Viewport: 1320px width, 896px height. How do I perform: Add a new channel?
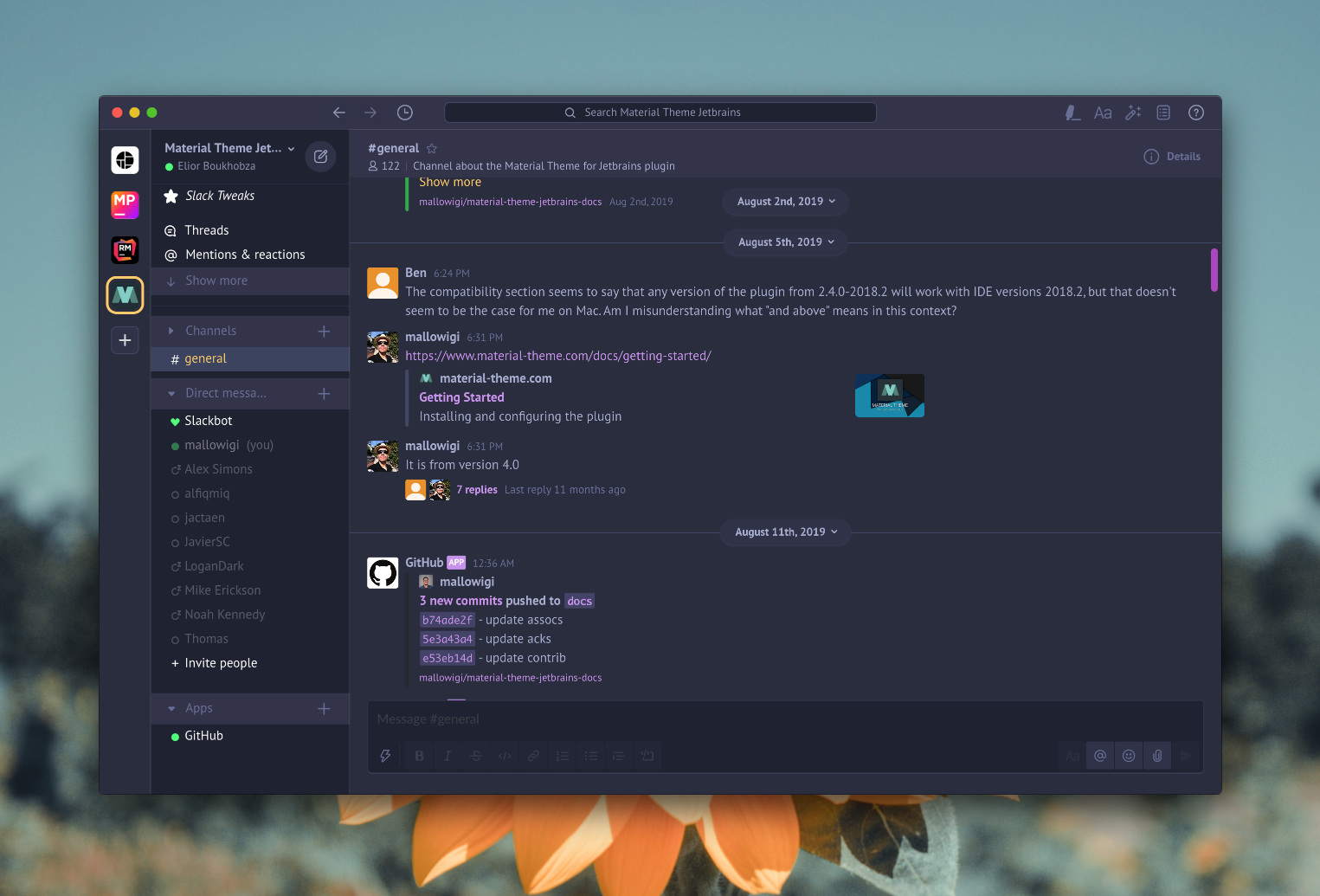(x=324, y=331)
